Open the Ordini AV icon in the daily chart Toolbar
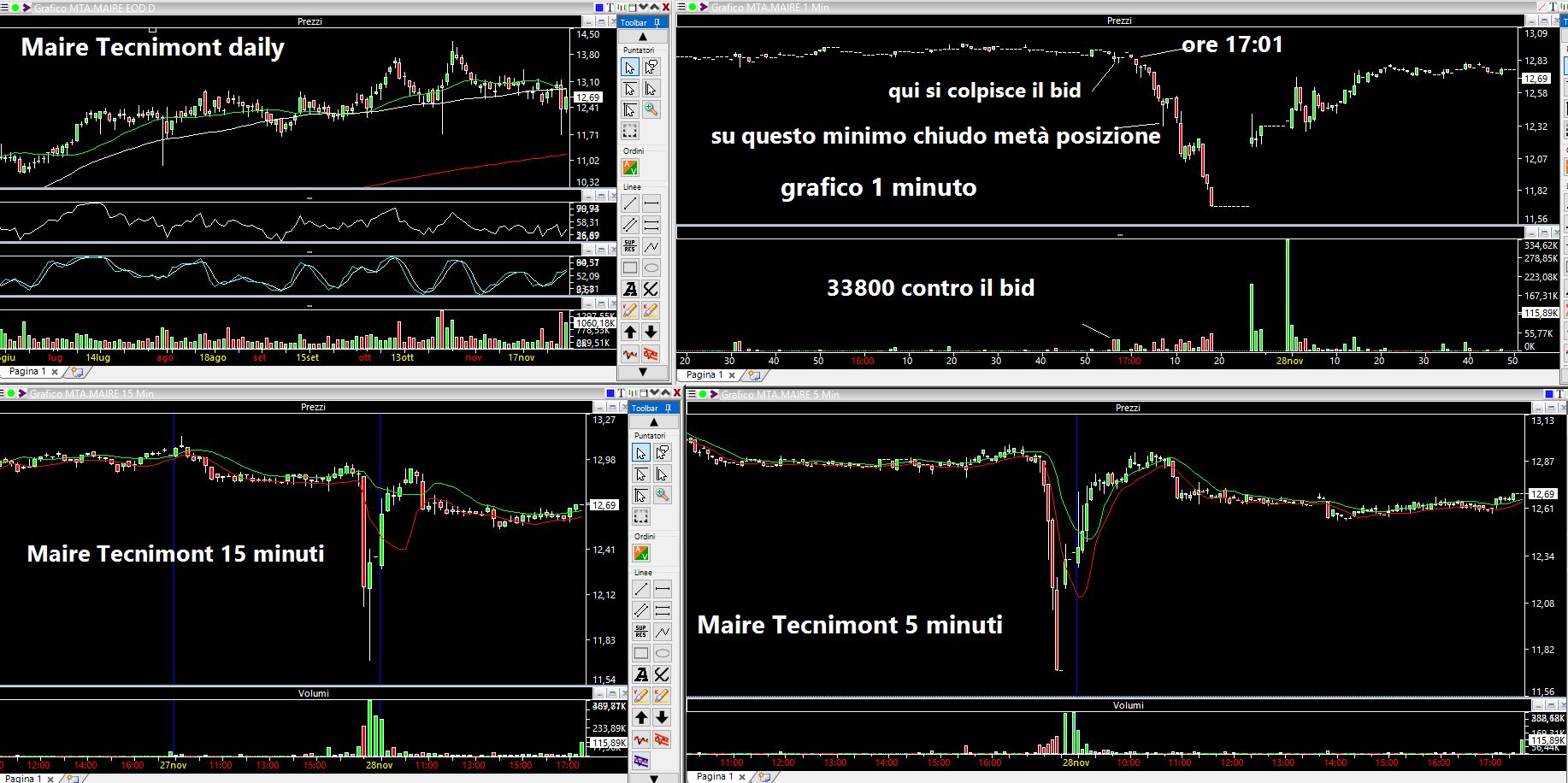1568x783 pixels. (x=630, y=168)
